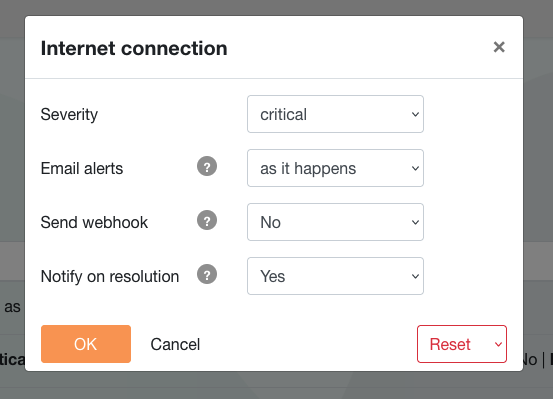Click the Email alerts field label
553x399 pixels.
tap(82, 168)
